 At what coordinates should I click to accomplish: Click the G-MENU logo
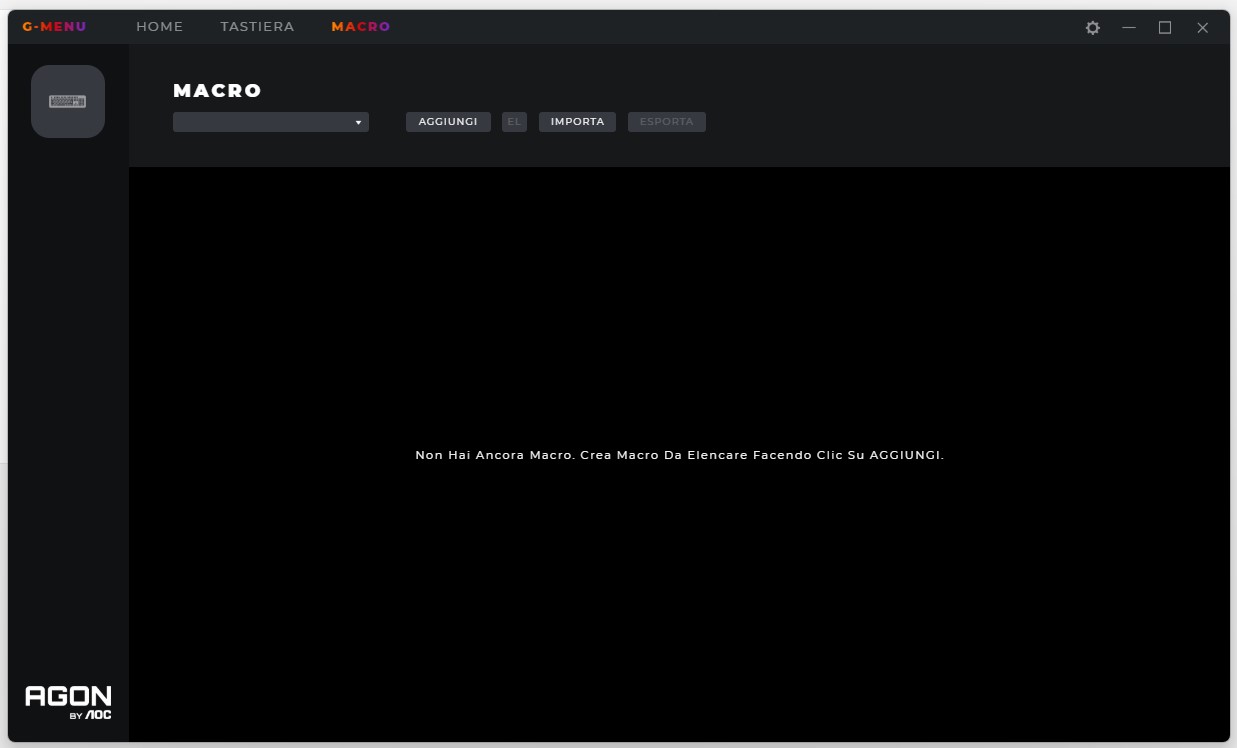point(54,27)
